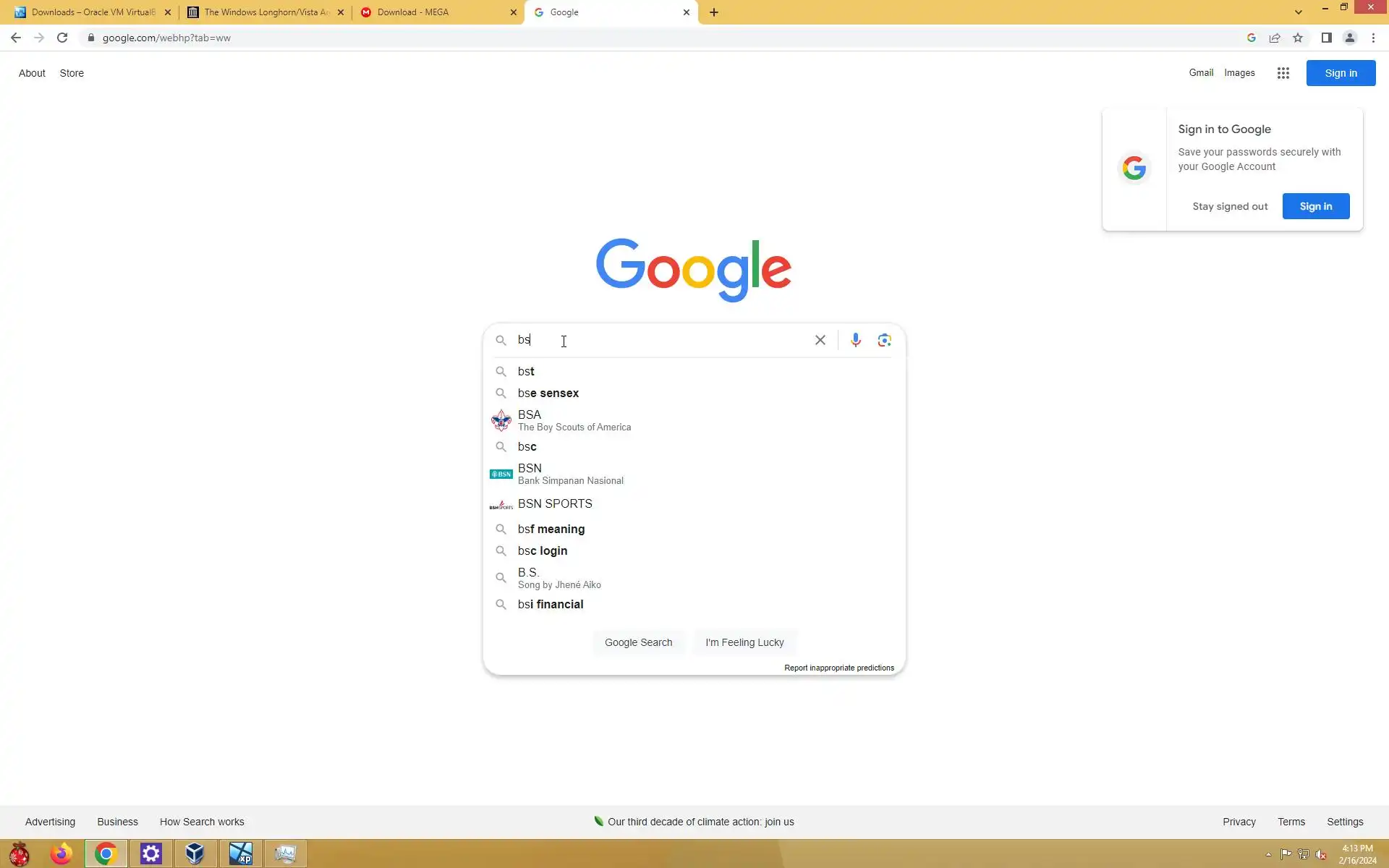
Task: Click in the search input field
Action: coord(666,340)
